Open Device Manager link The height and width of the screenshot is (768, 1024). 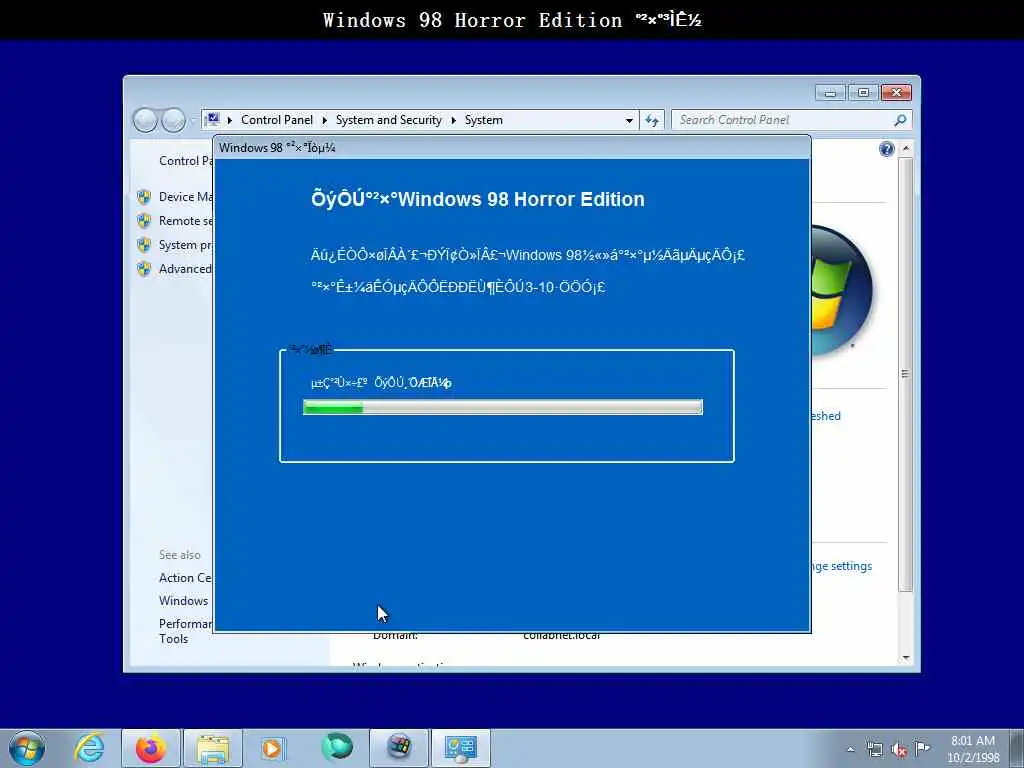click(185, 197)
